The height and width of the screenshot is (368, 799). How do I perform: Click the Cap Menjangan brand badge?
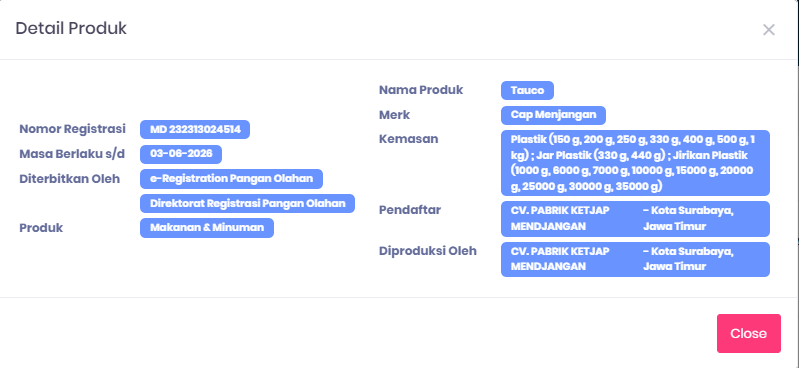coord(553,115)
